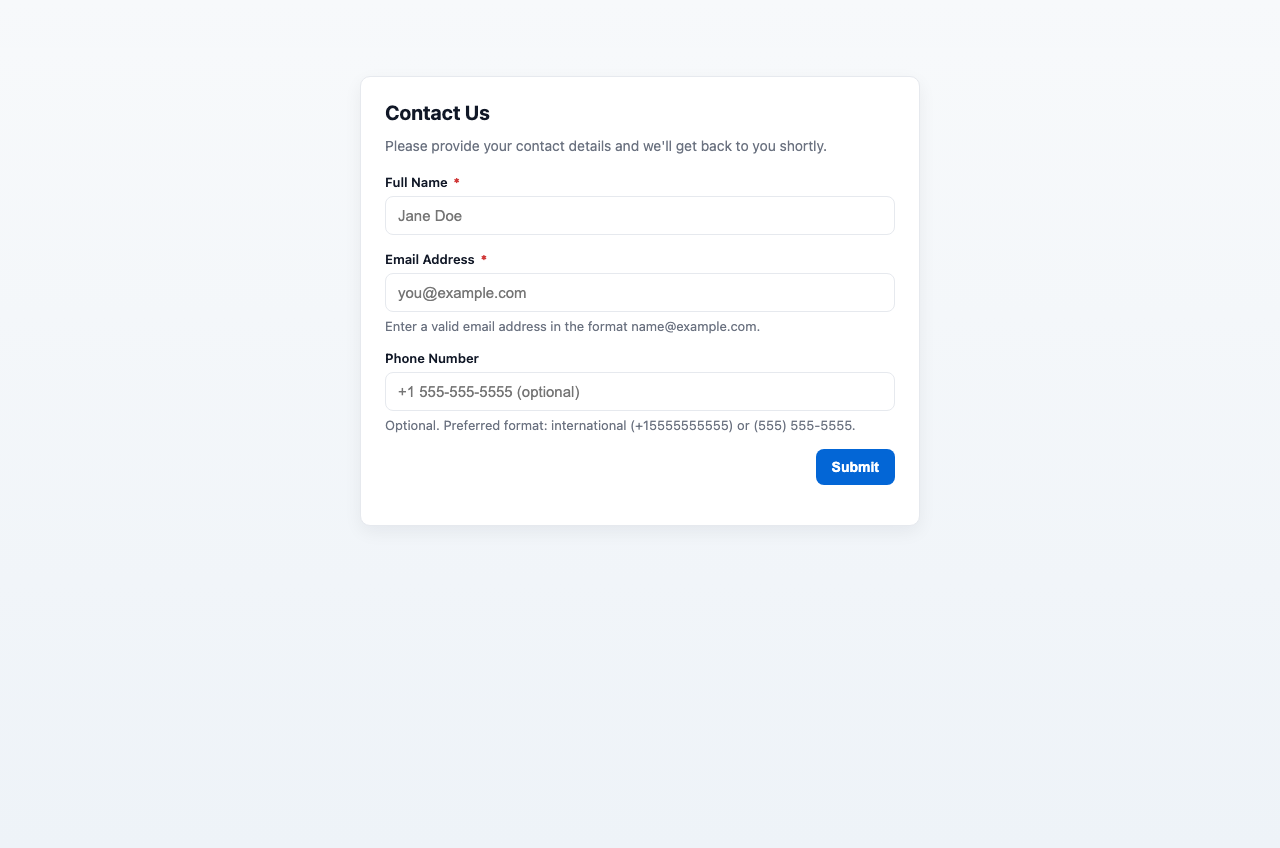Image resolution: width=1280 pixels, height=848 pixels.
Task: Click the Submit button label text
Action: tap(855, 467)
